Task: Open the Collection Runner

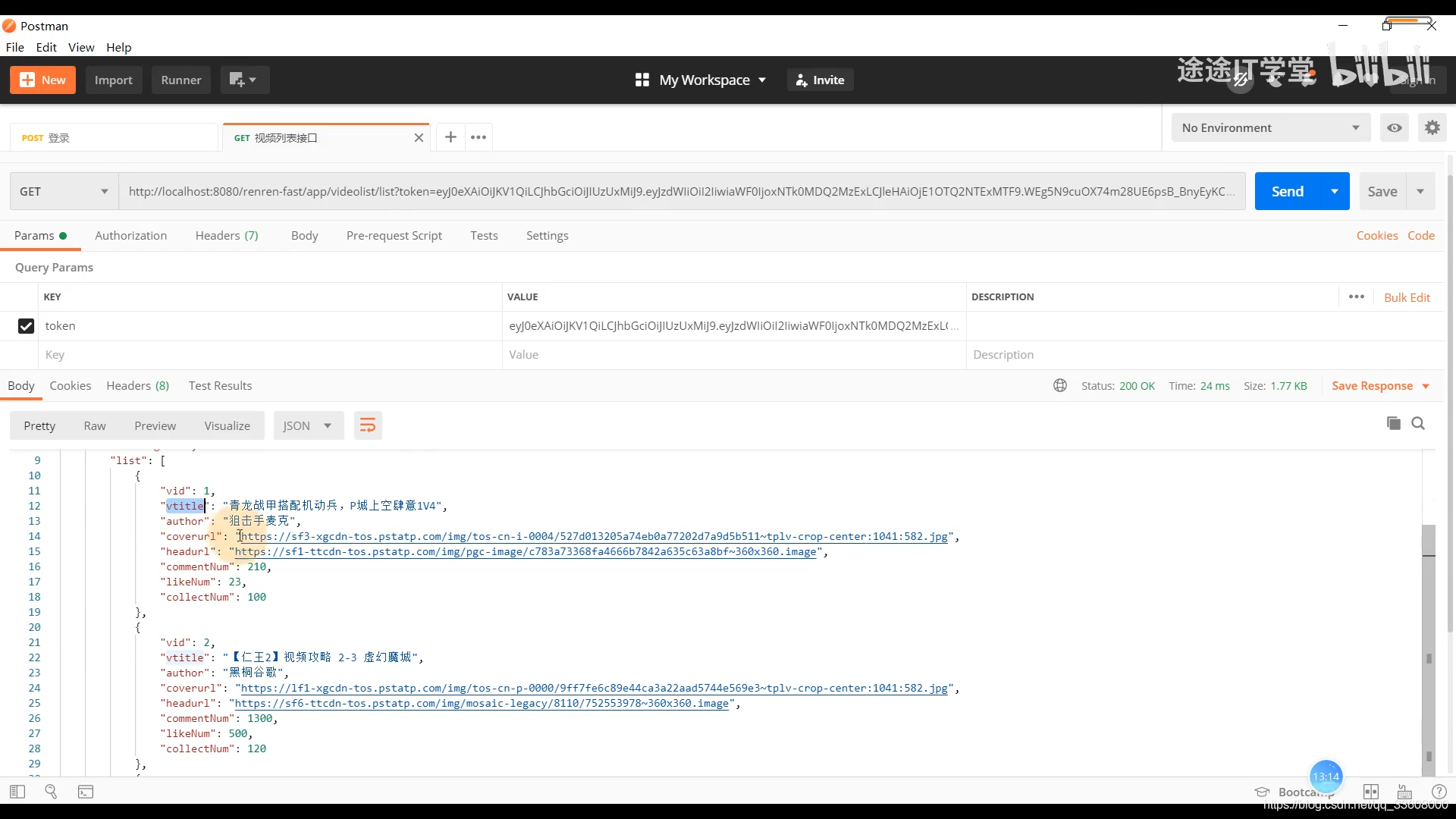Action: (180, 80)
